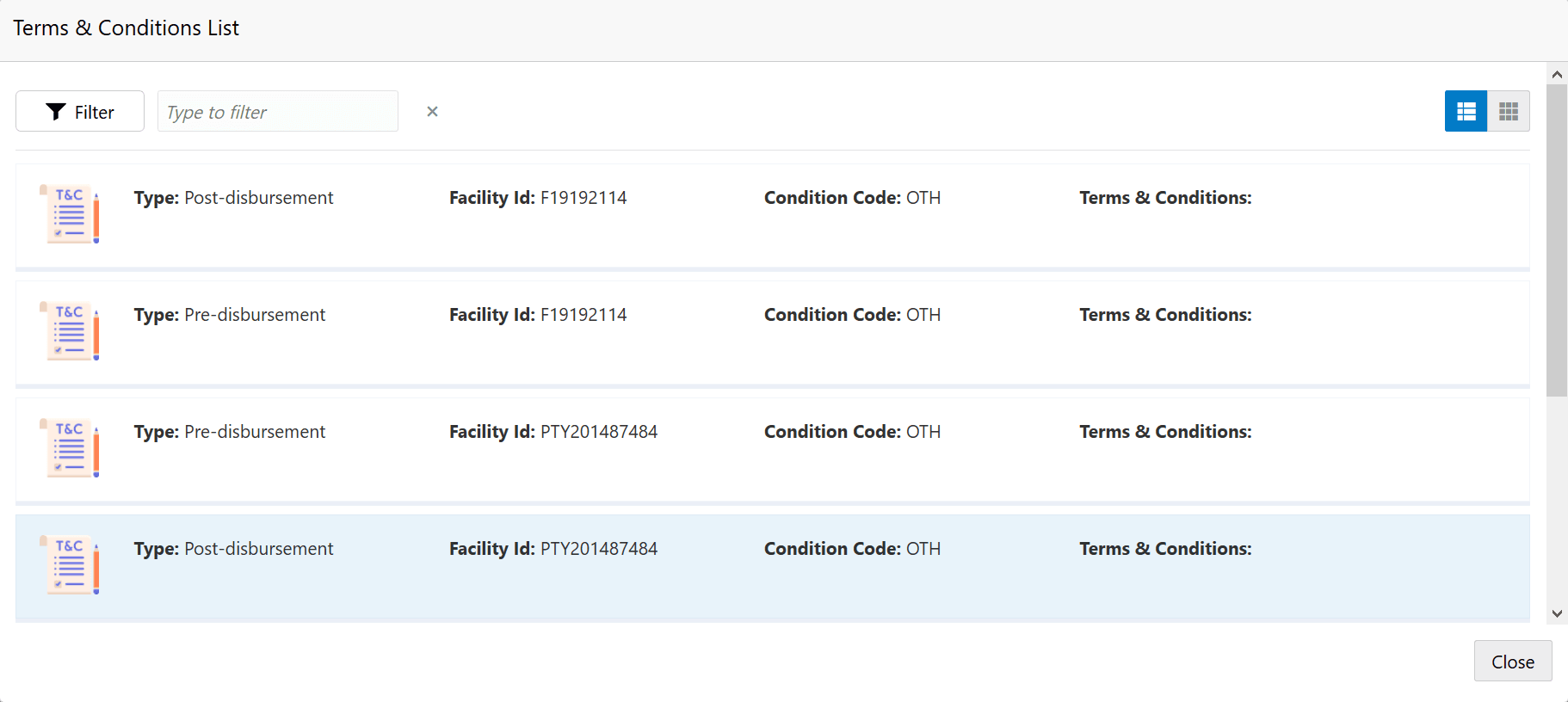Click the scroll up arrow of the list
This screenshot has width=1568, height=702.
point(1557,74)
